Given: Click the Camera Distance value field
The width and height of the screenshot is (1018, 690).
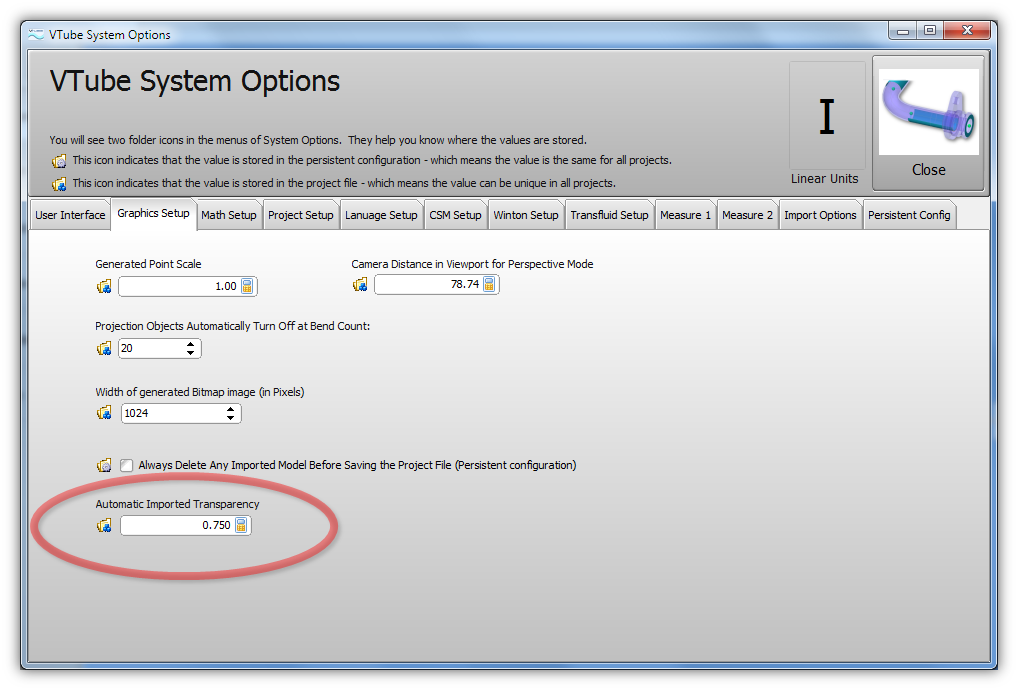Looking at the screenshot, I should coord(428,285).
